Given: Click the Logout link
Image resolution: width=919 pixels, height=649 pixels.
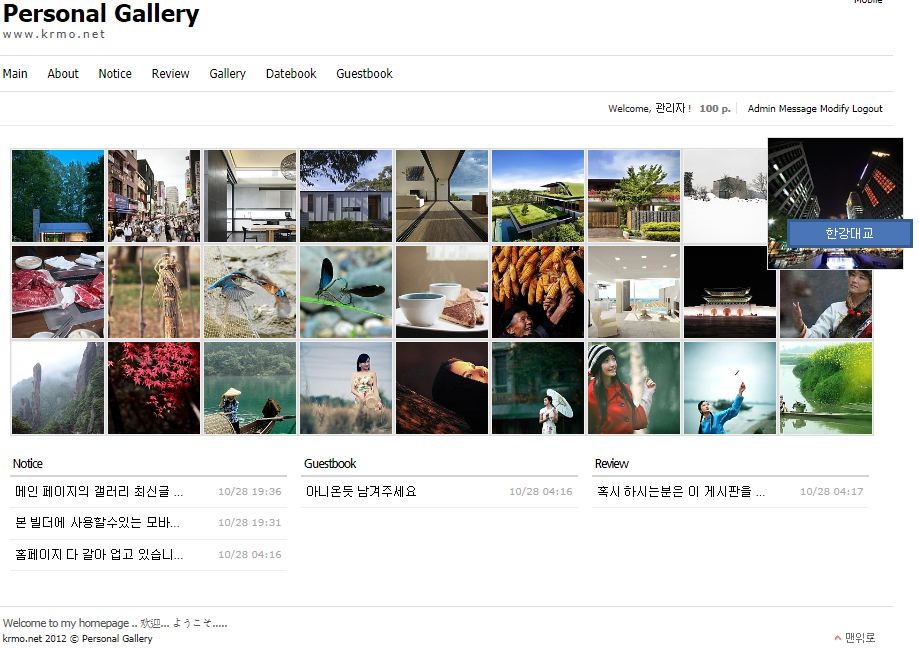Looking at the screenshot, I should tap(867, 108).
